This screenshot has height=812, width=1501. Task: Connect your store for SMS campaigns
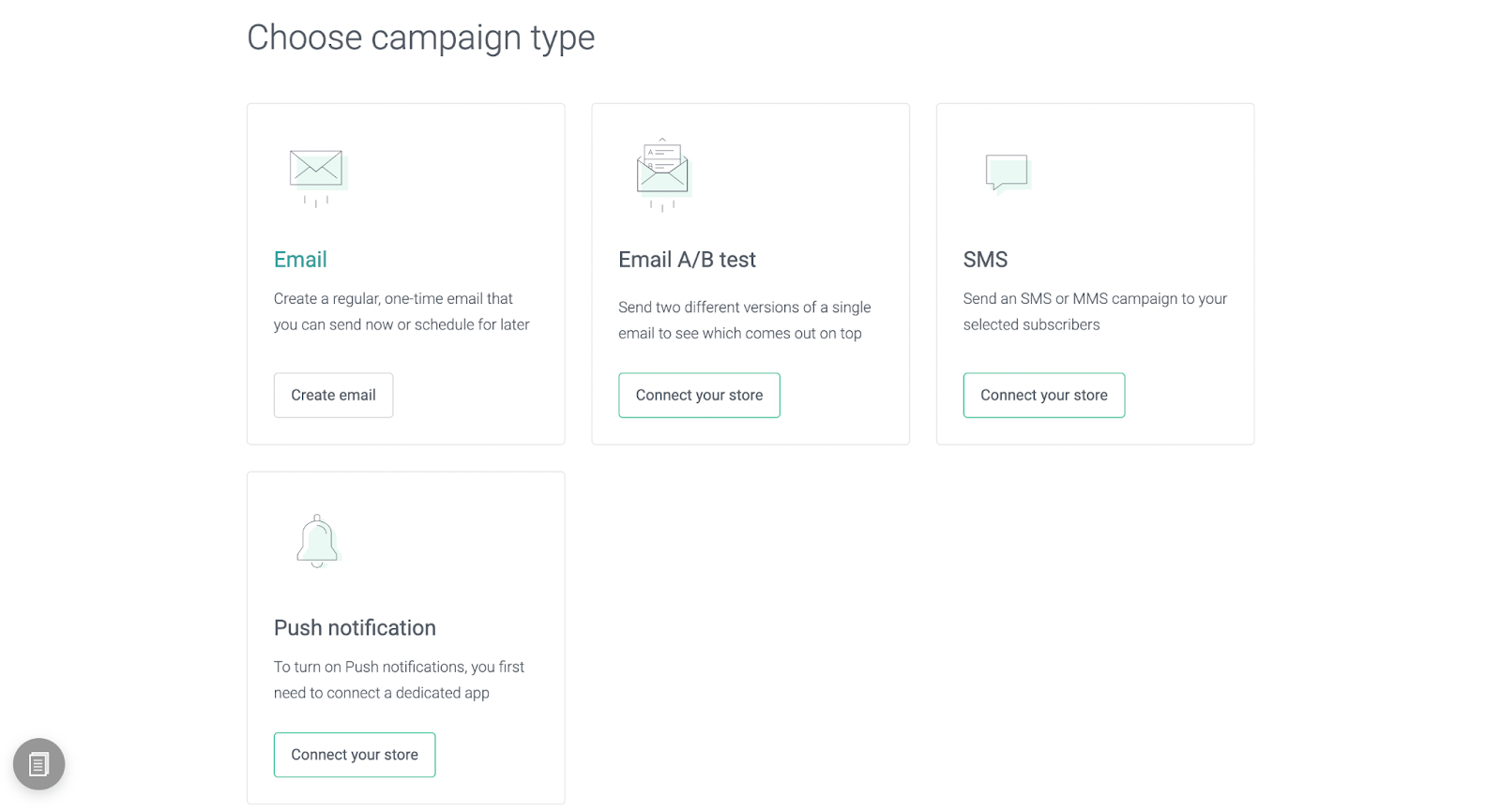pyautogui.click(x=1043, y=396)
